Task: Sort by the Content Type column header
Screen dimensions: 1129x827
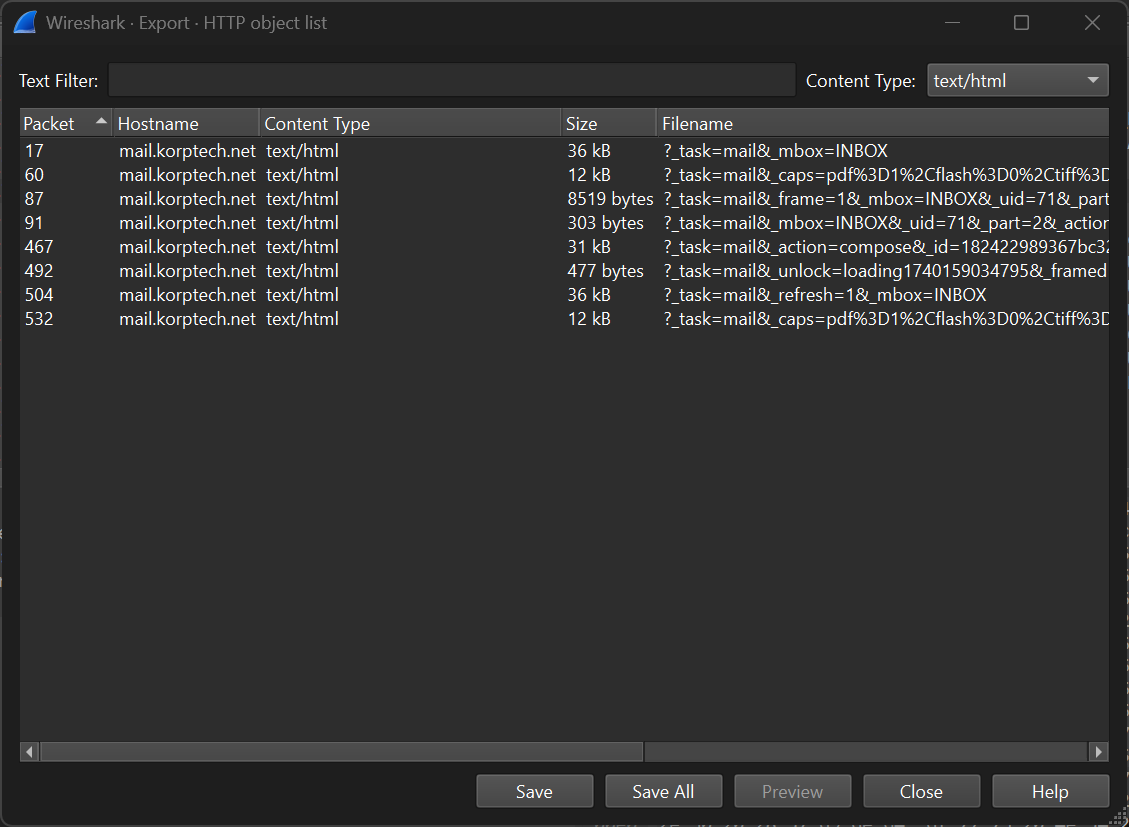Action: [410, 124]
